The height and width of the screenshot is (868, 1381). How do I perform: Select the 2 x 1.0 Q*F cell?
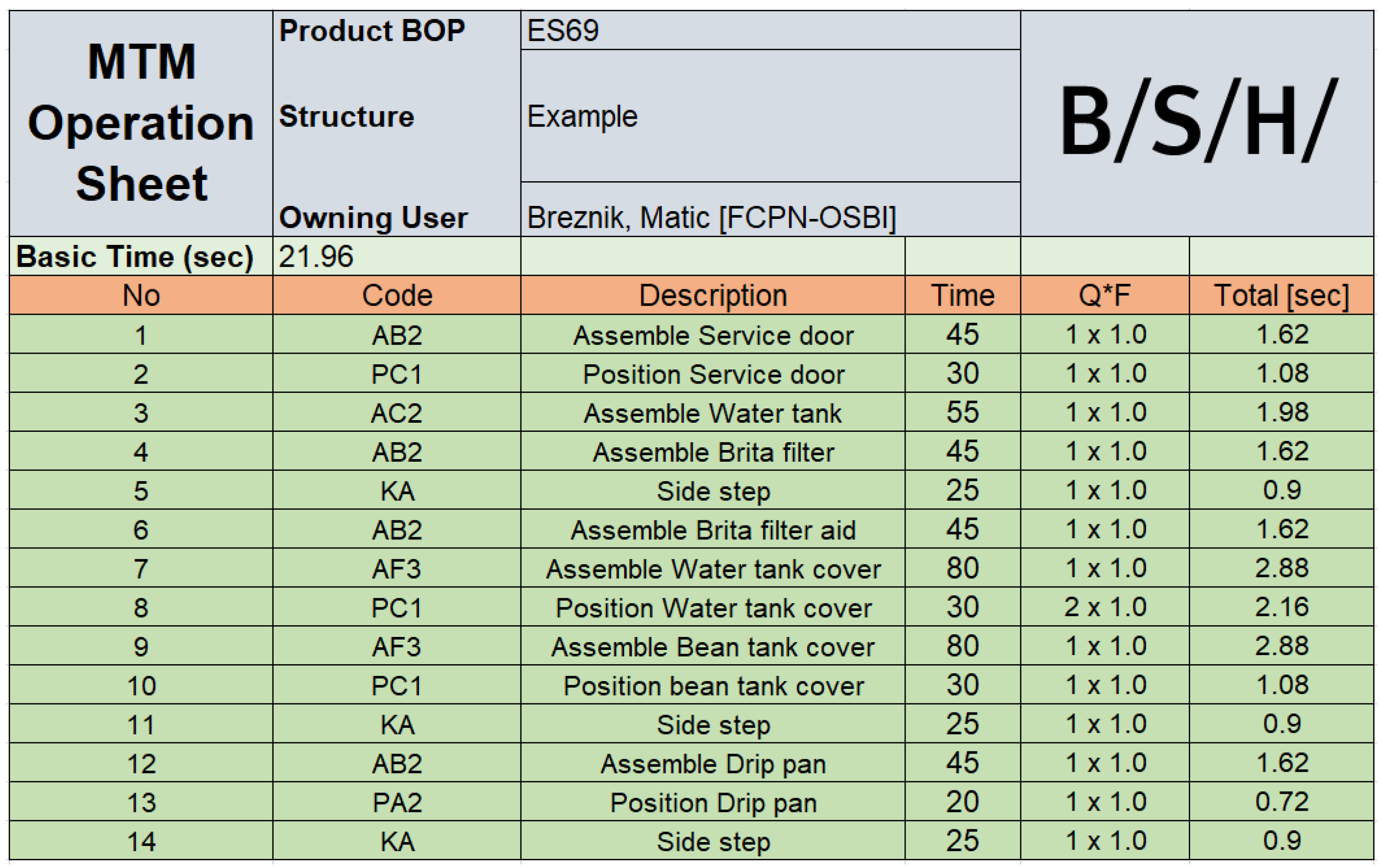click(x=1105, y=607)
